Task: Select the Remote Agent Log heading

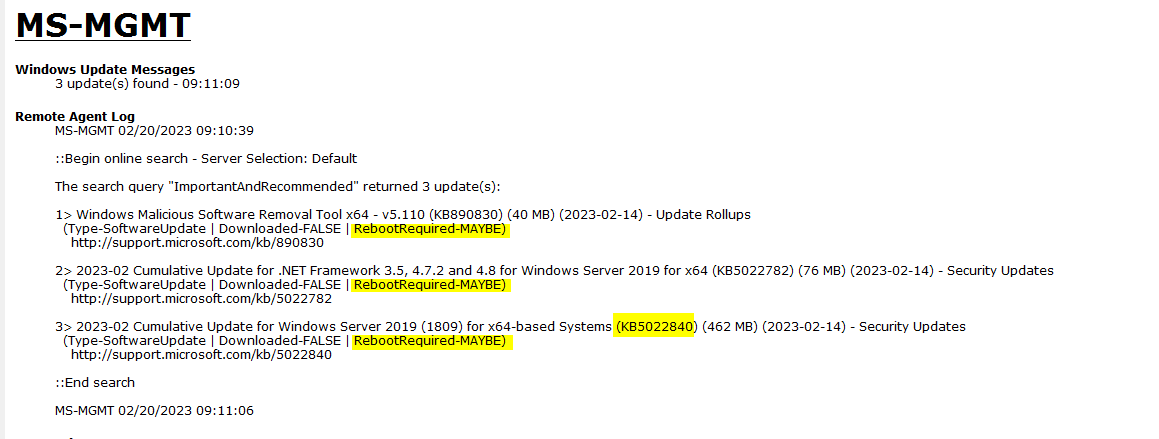Action: point(75,117)
